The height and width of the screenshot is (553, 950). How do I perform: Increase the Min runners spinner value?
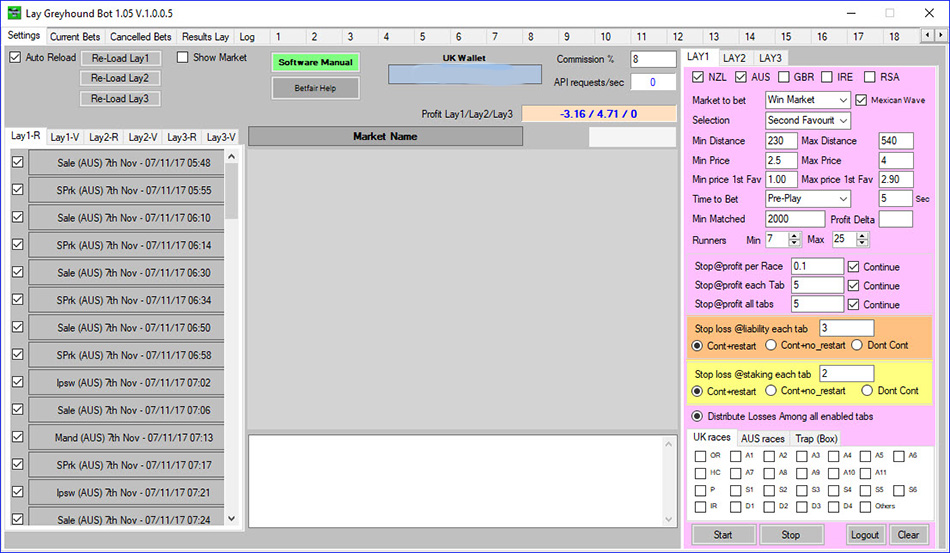pos(794,236)
